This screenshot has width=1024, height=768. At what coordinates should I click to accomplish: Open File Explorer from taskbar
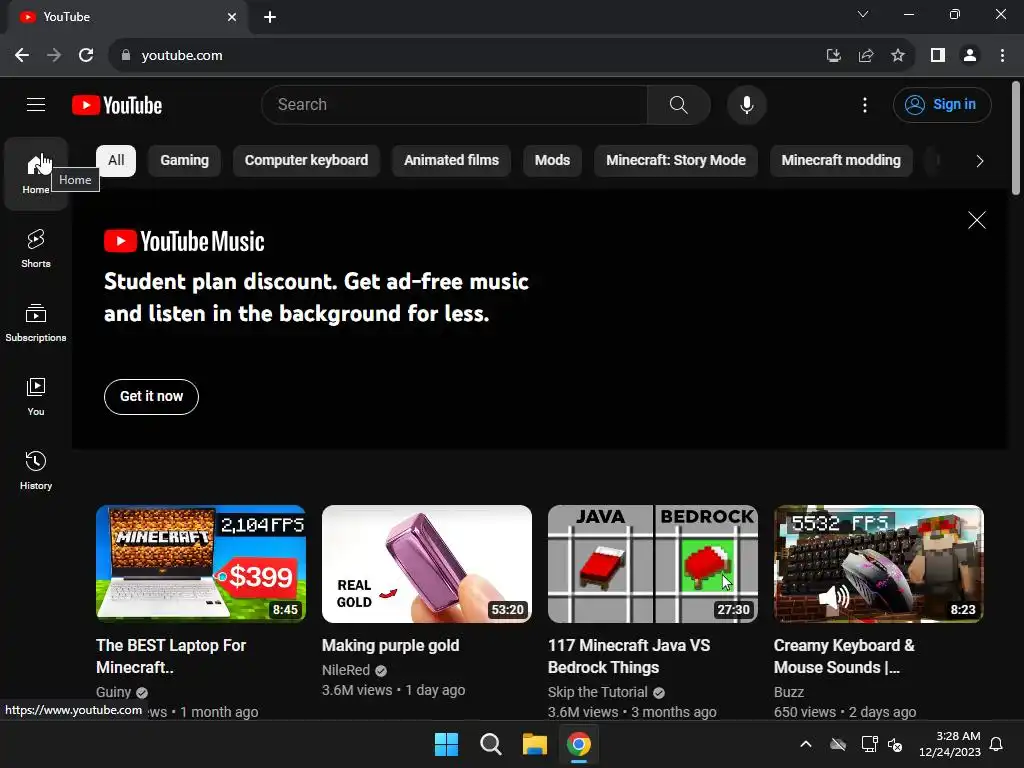tap(535, 744)
